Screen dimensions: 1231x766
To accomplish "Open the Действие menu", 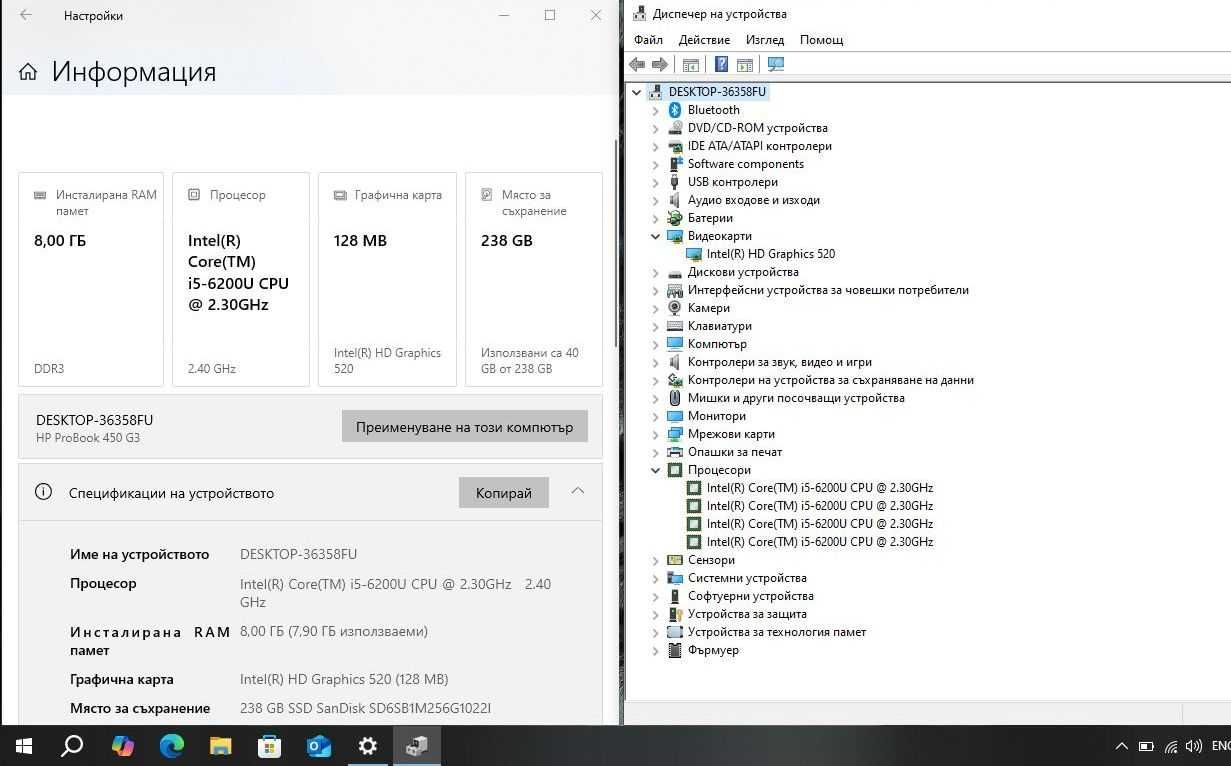I will pyautogui.click(x=704, y=40).
